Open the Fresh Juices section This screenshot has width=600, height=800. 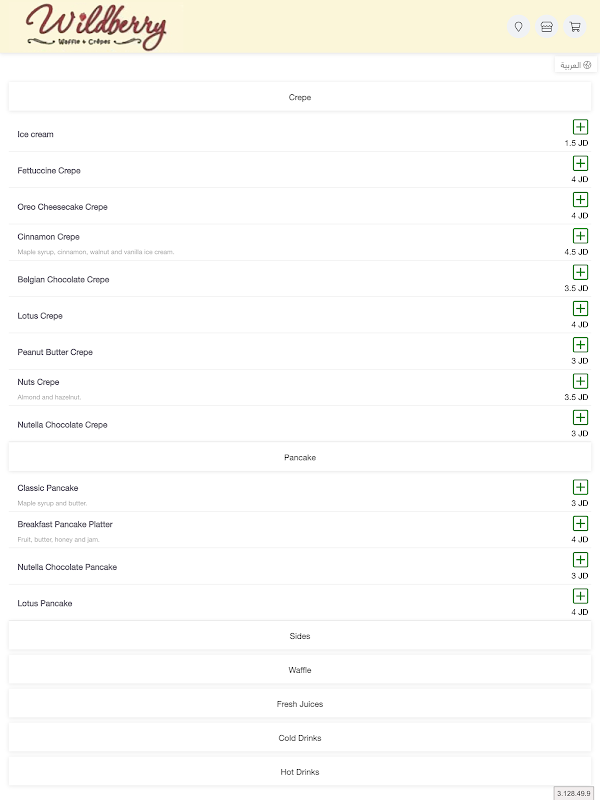pyautogui.click(x=300, y=704)
